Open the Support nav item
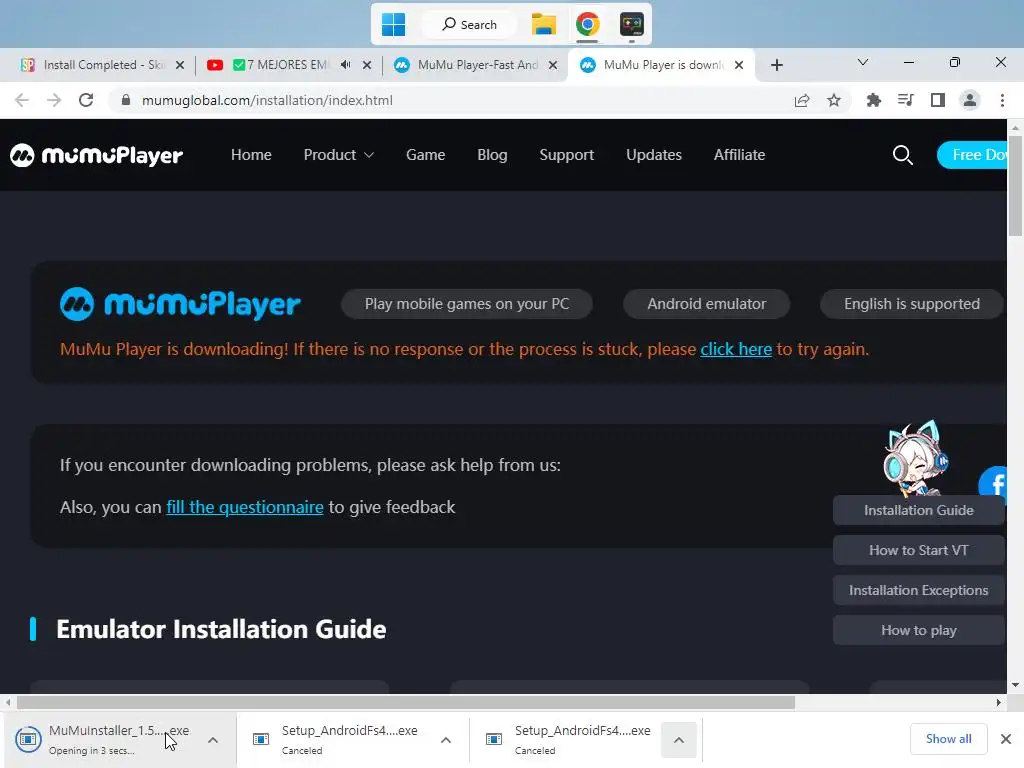 tap(566, 155)
